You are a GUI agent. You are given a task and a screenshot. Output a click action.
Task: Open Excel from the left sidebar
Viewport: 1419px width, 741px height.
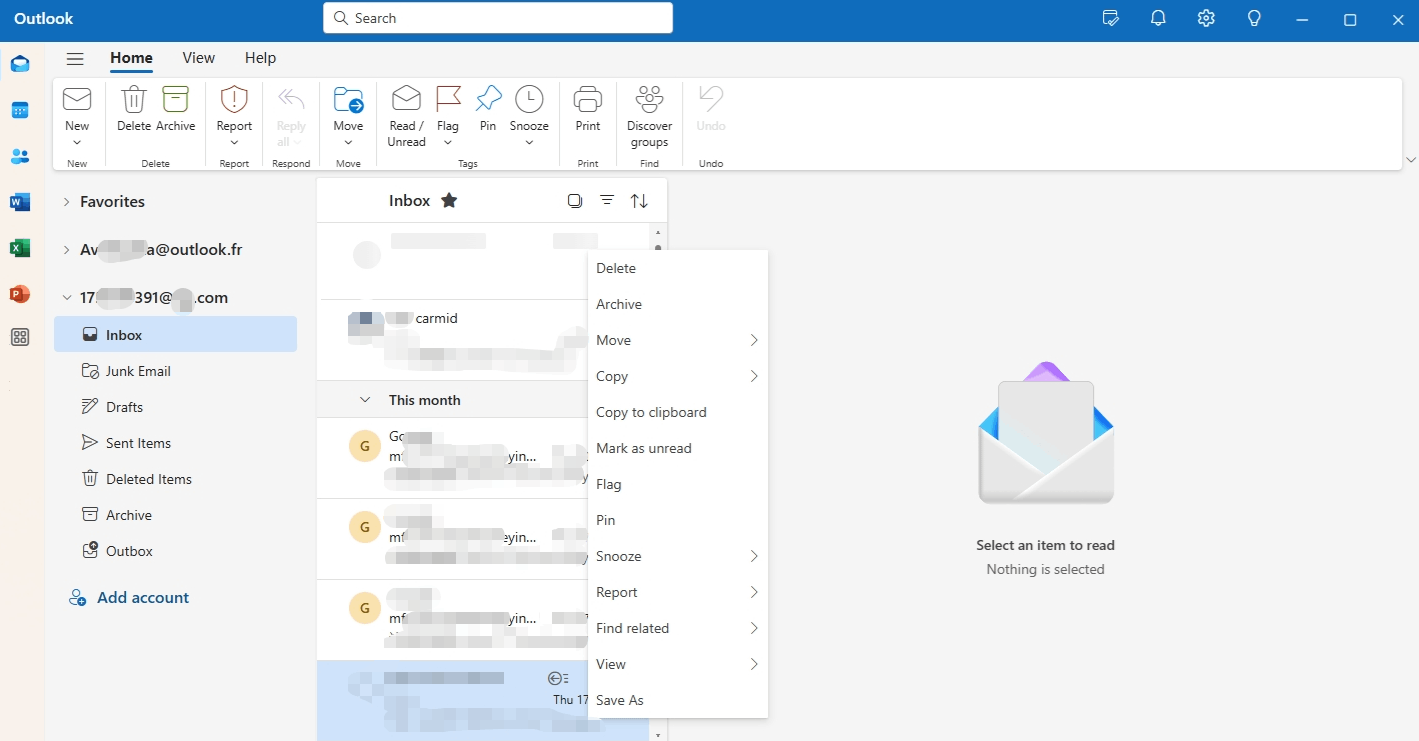[x=20, y=248]
